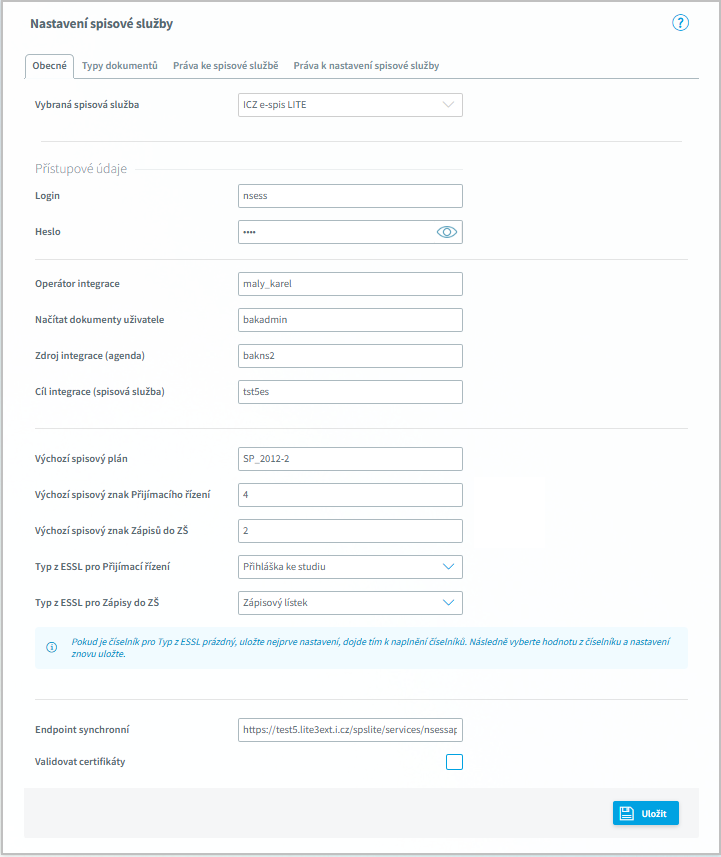
Task: Click into the Login field
Action: click(x=350, y=196)
